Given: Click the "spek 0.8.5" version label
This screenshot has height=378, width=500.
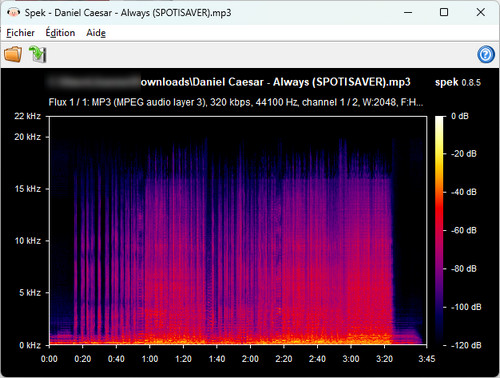Looking at the screenshot, I should (458, 82).
